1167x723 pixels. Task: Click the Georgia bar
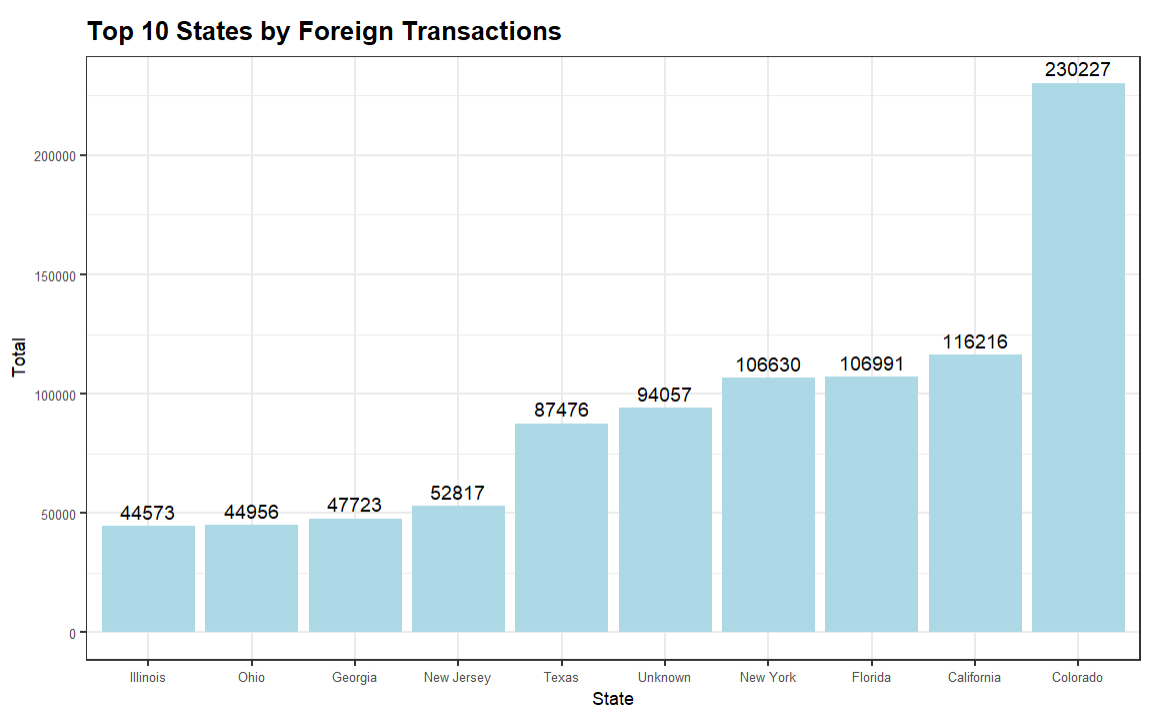355,575
